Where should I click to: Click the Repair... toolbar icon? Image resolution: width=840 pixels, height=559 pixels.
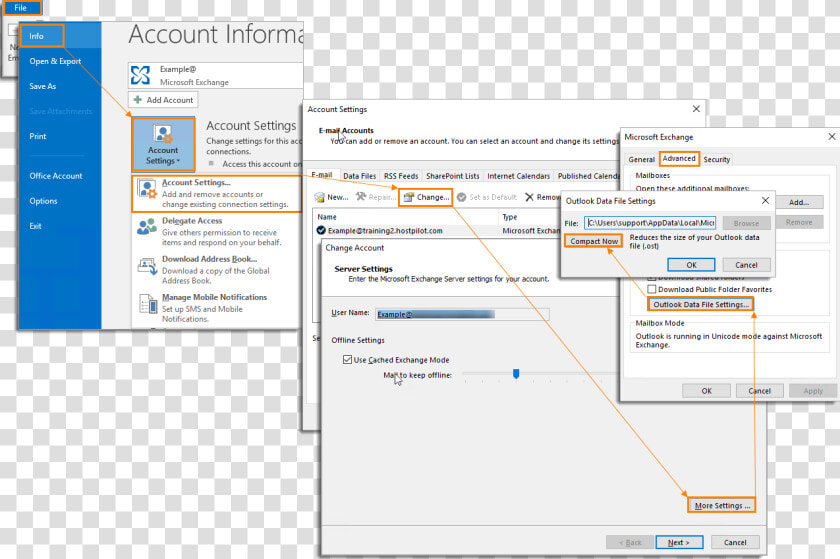tap(361, 197)
